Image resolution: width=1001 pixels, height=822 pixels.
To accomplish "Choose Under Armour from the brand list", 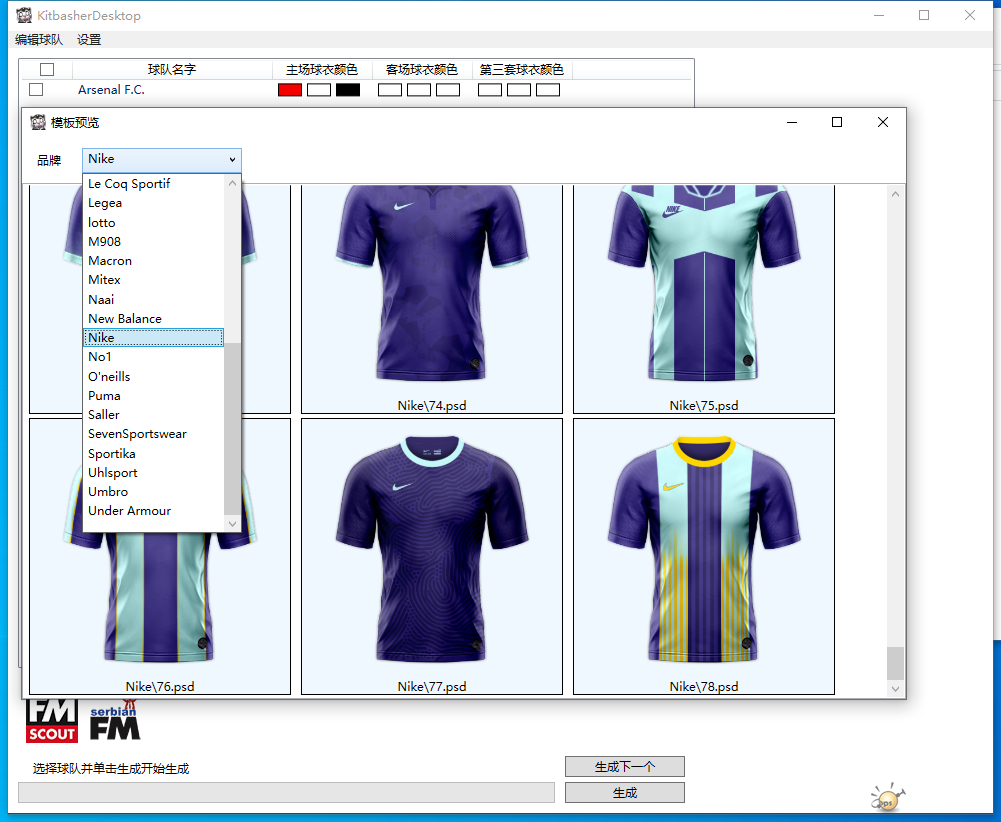I will 129,511.
